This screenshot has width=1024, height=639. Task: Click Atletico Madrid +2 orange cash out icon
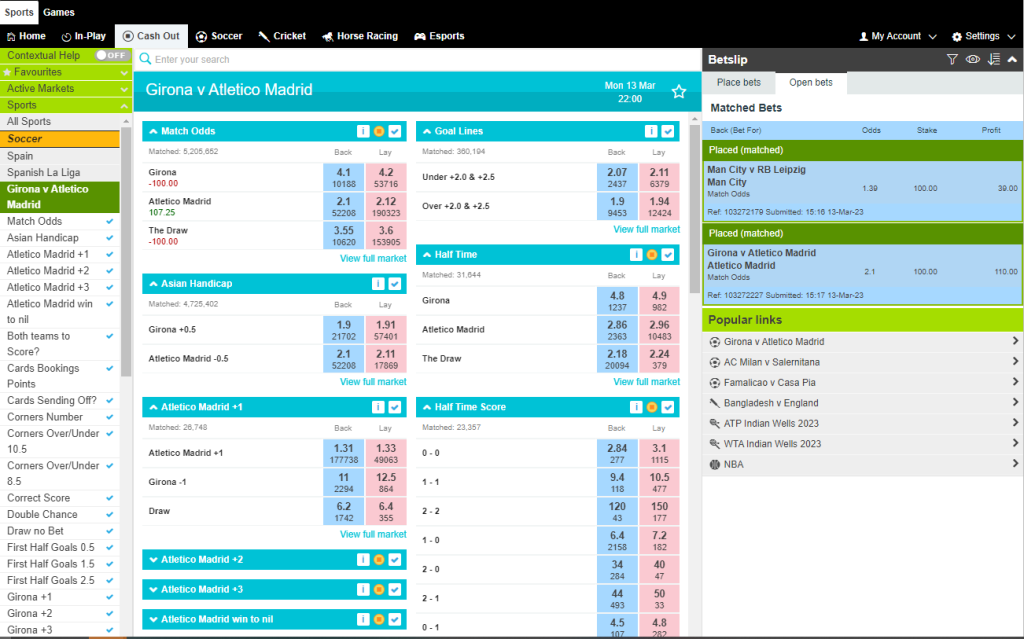click(x=379, y=560)
